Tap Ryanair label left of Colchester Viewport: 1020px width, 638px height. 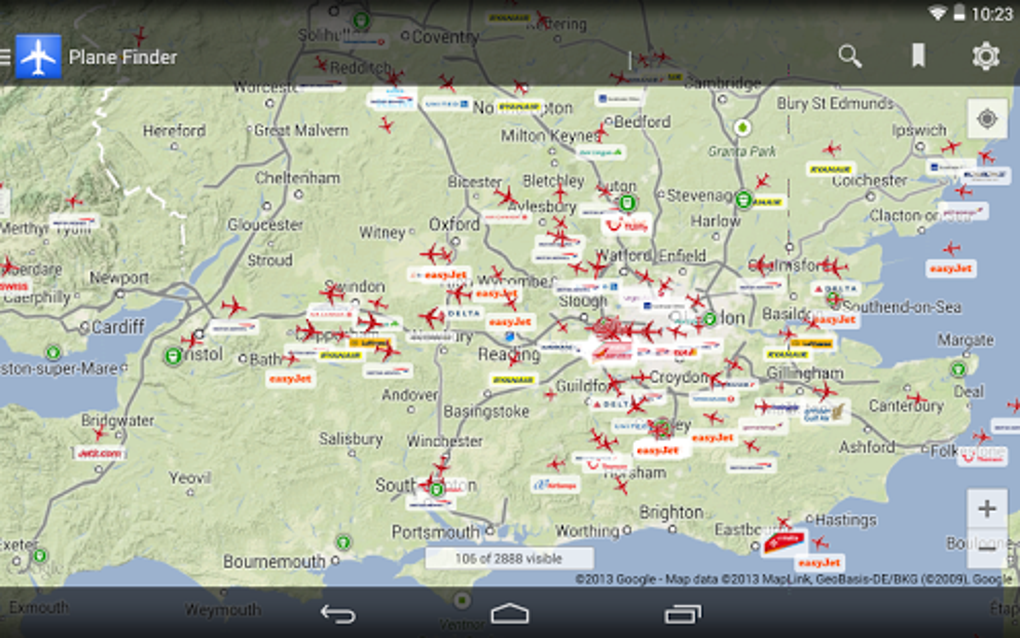[x=829, y=170]
